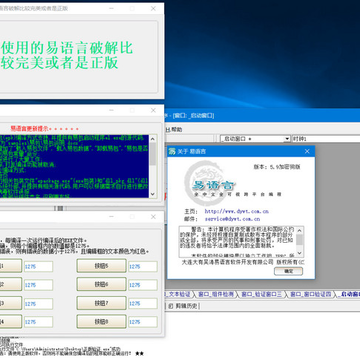Open the H.帮助 menu
Viewport: 360px width, 360px height.
coord(174,129)
